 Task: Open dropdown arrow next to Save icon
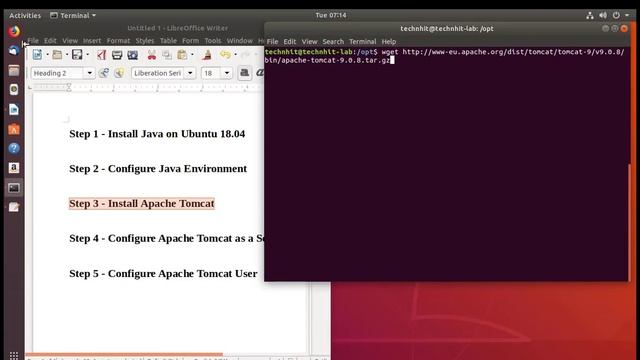(x=87, y=54)
